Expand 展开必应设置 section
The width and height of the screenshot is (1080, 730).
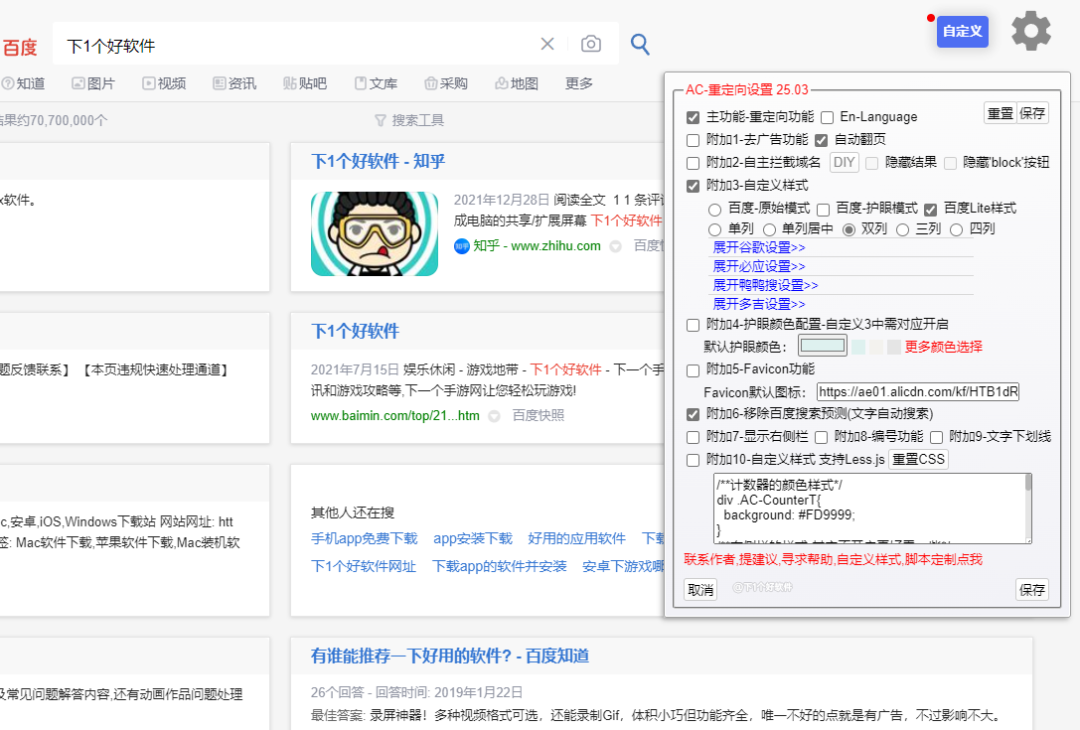758,266
